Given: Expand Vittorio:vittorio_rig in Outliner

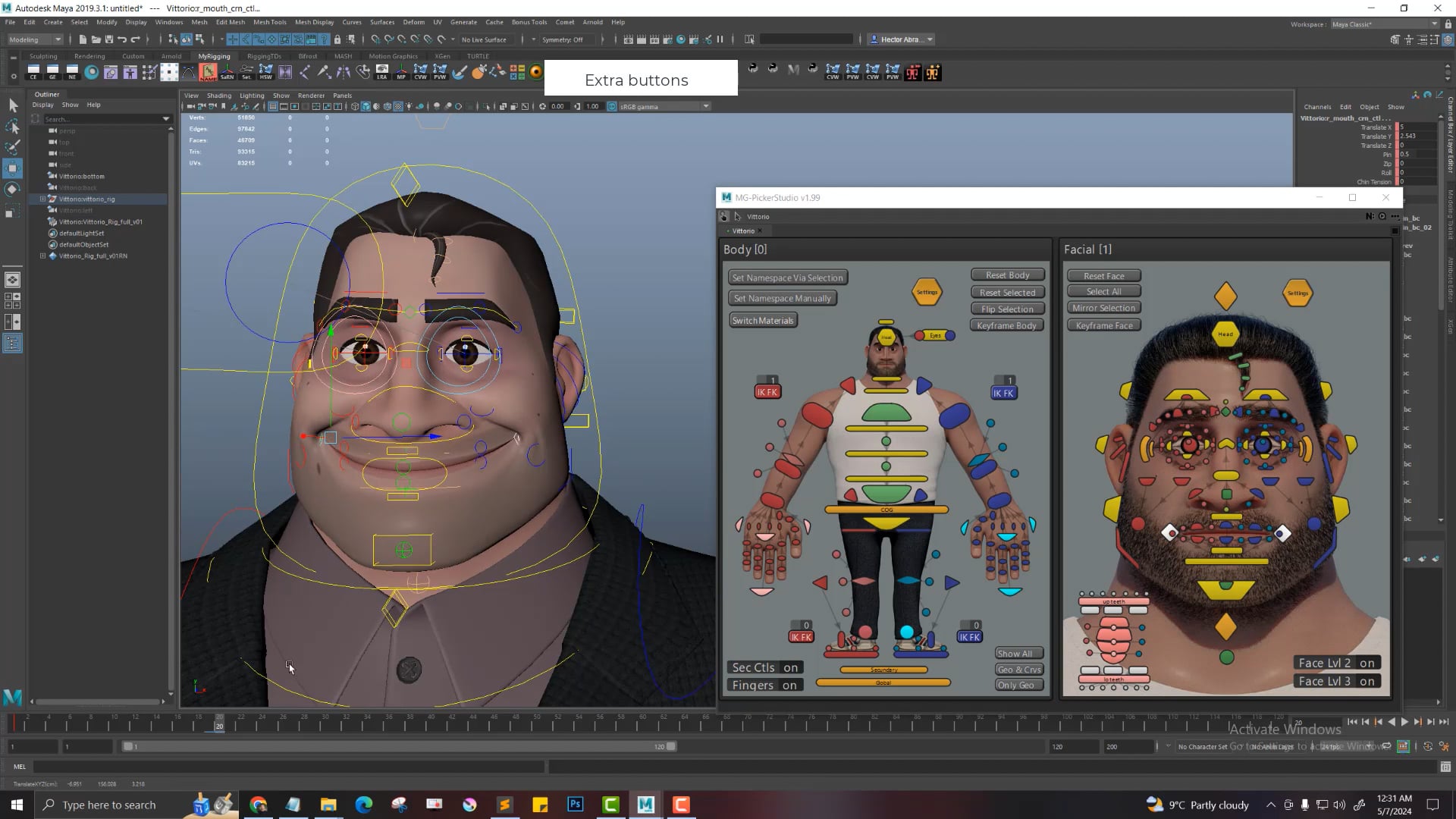Looking at the screenshot, I should pyautogui.click(x=42, y=199).
